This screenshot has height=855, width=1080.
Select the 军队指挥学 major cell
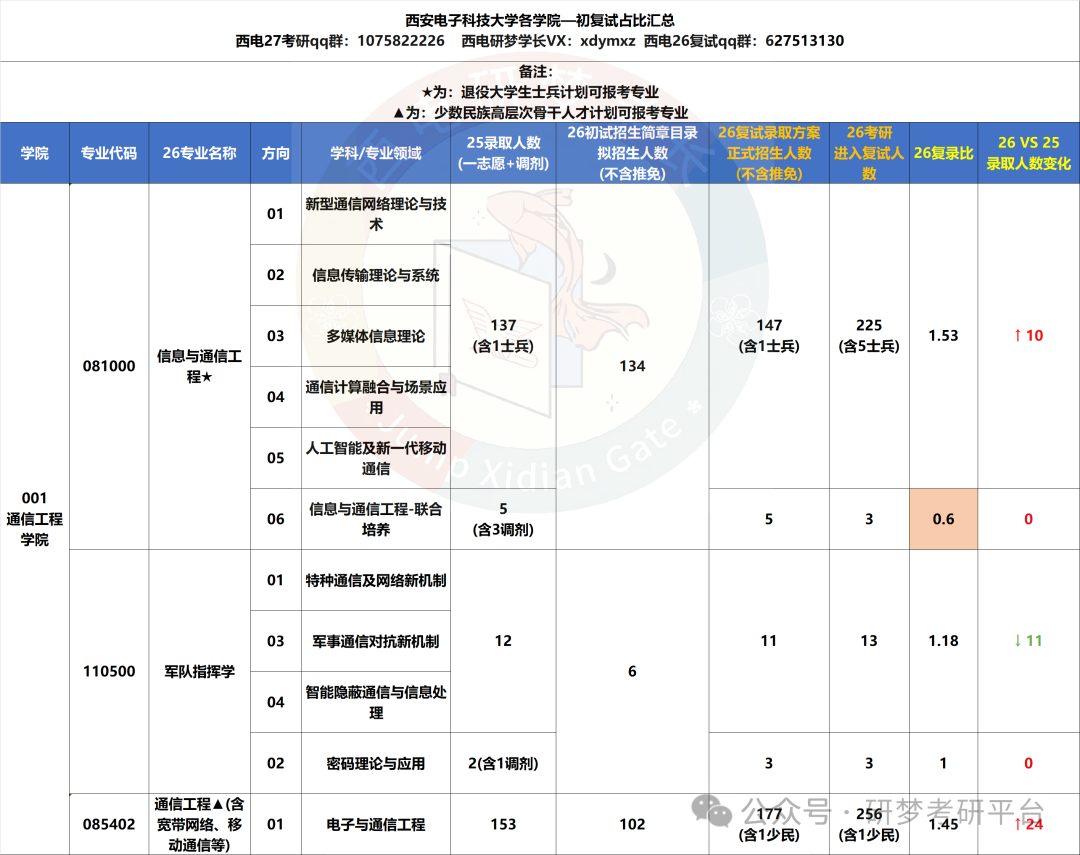(x=199, y=671)
